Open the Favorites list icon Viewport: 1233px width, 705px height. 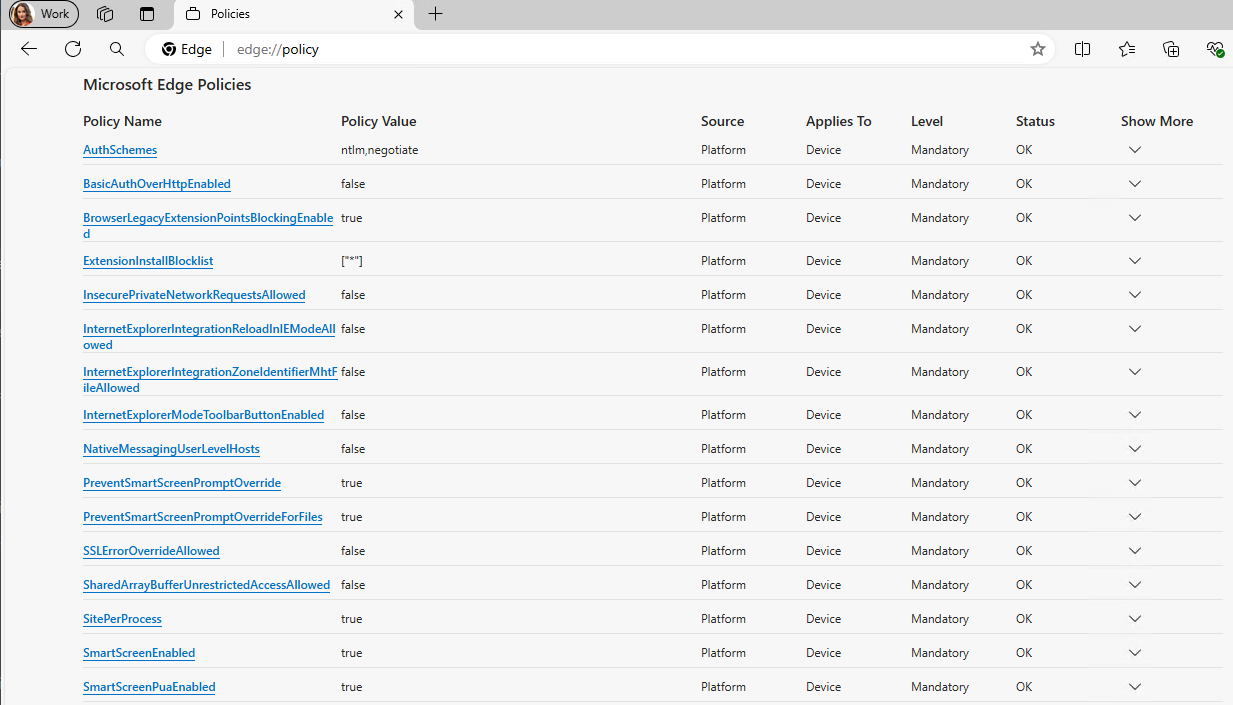pos(1127,49)
